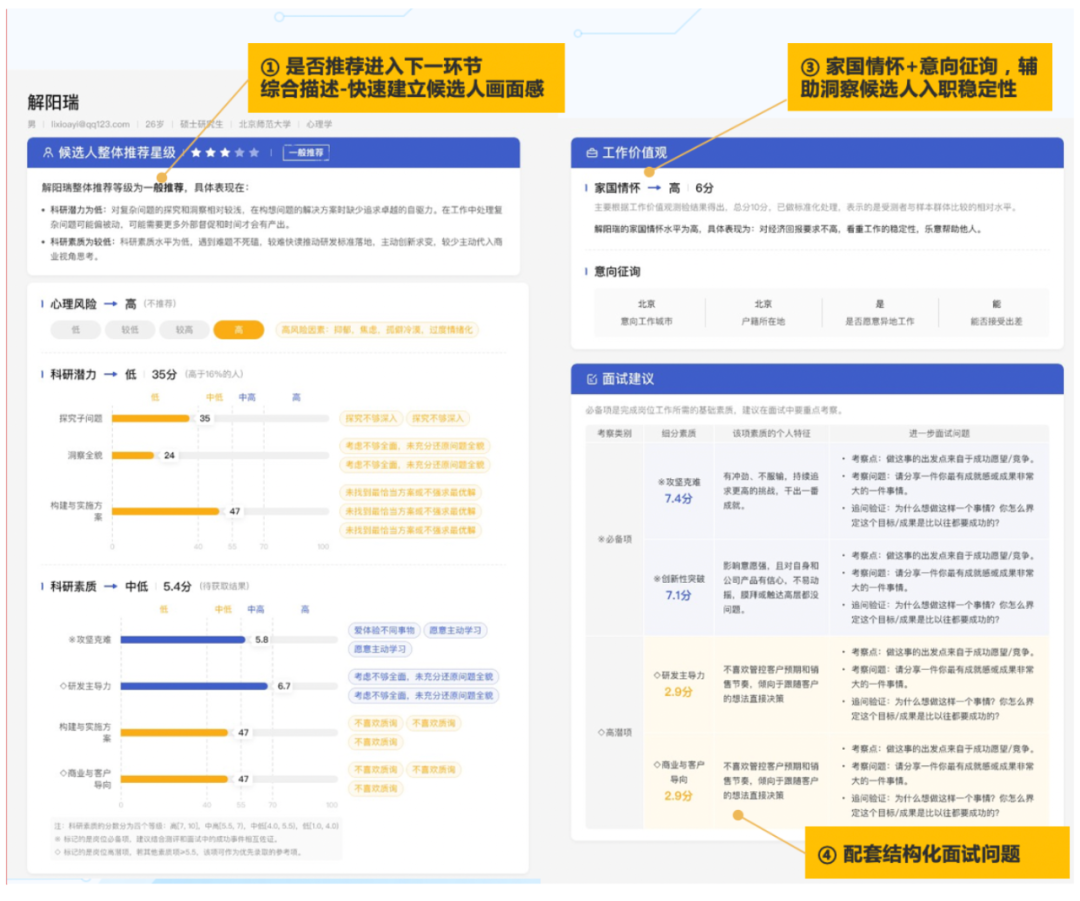Click the edit icon beside 面试建议

[590, 379]
